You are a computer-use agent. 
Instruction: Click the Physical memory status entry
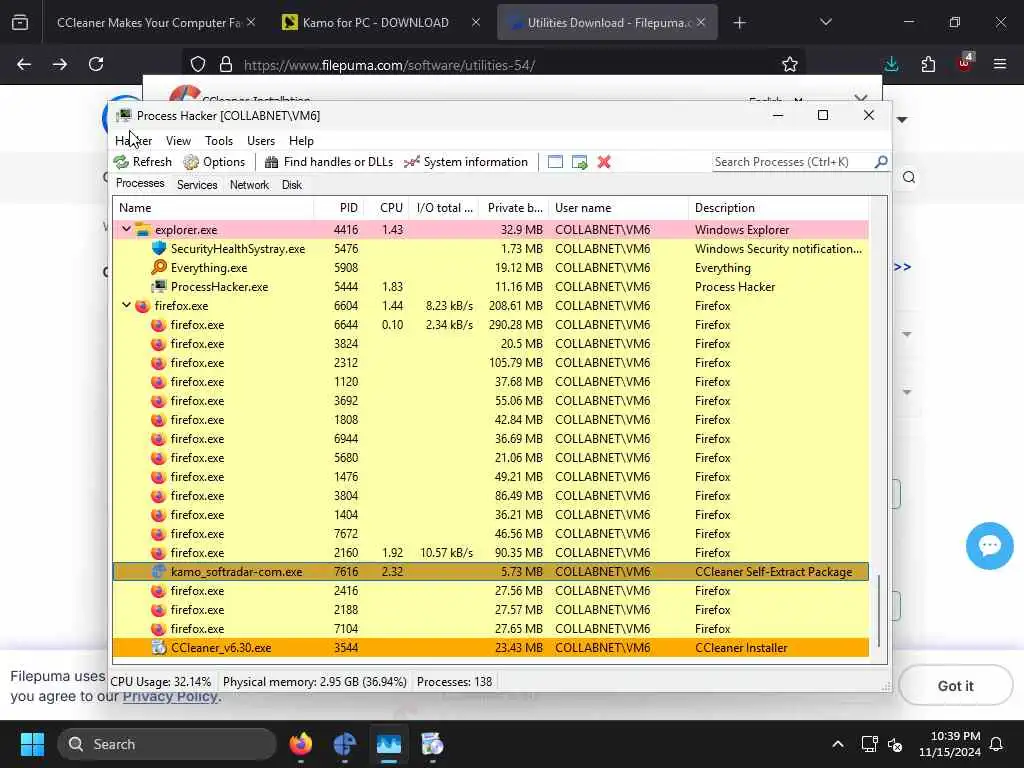(315, 682)
